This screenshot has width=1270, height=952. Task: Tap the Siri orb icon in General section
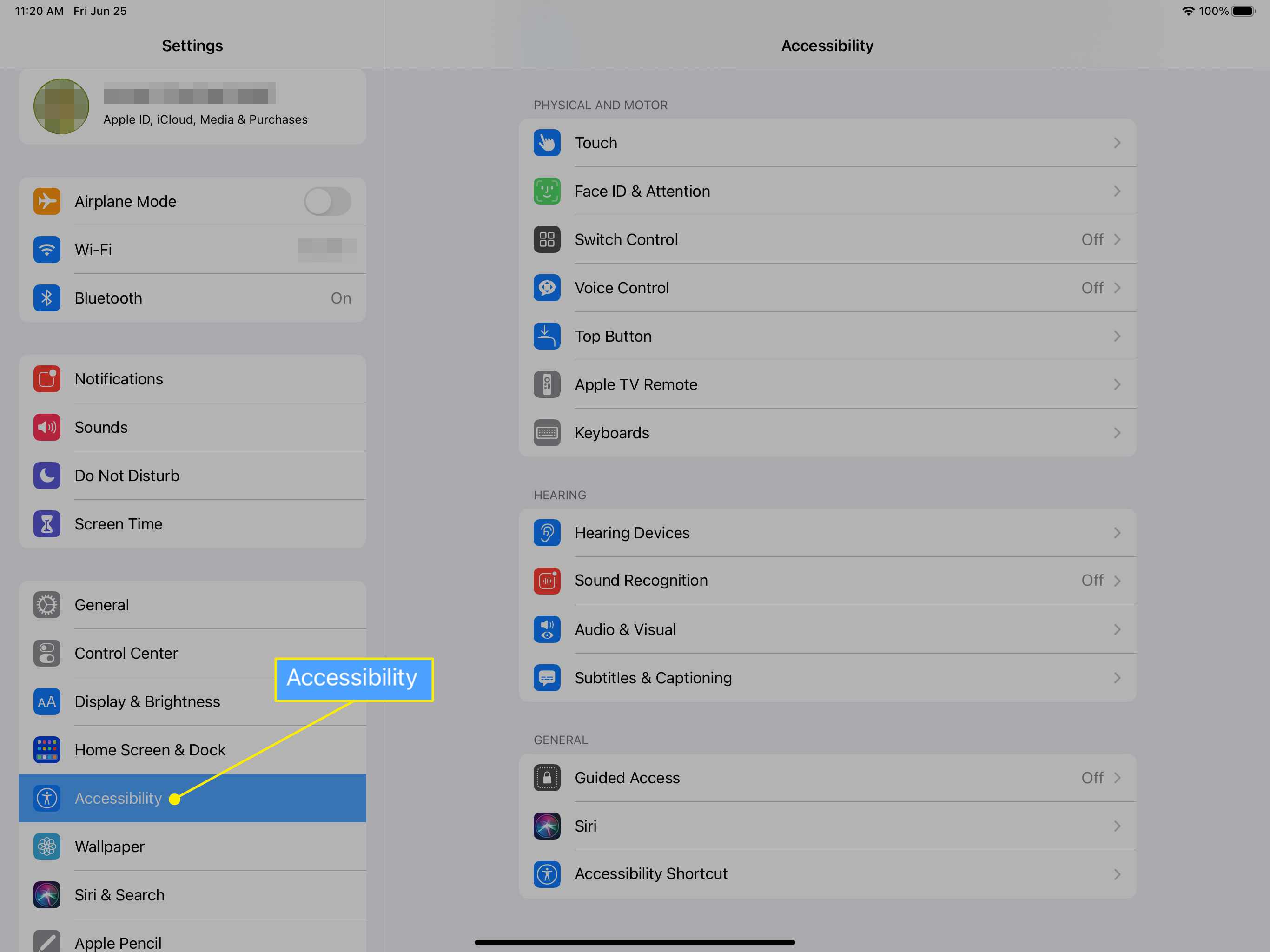click(x=547, y=826)
